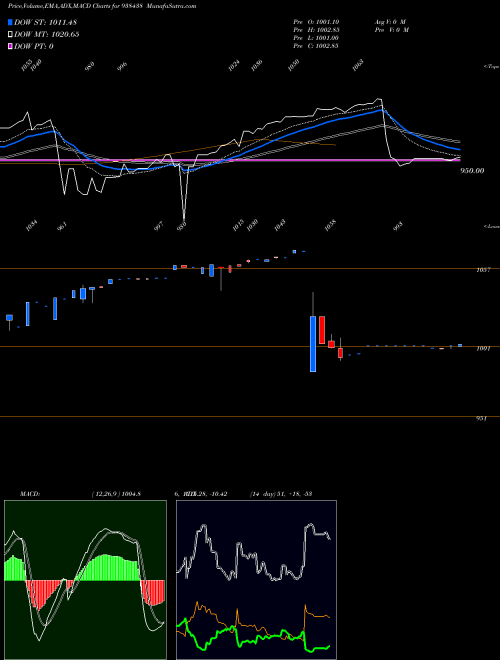Viewport: 500px width, 660px height.
Task: Select the Pre C: 1002.85 value
Action: coord(316,46)
